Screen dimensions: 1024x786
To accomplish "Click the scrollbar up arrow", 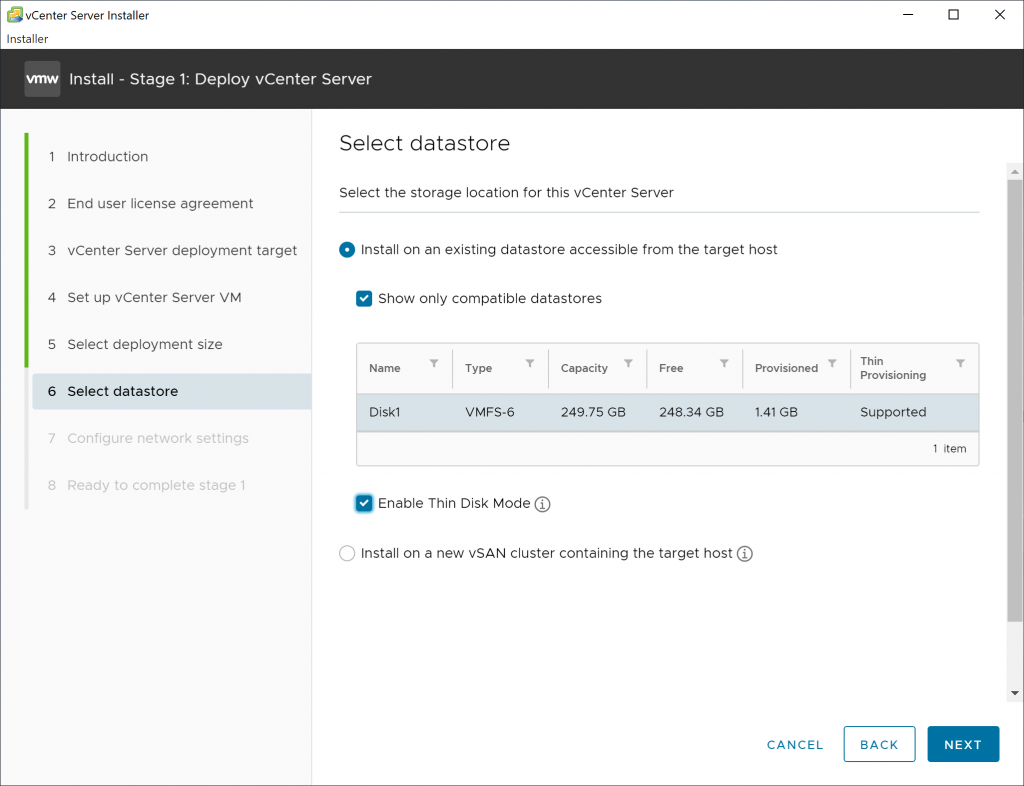I will [1014, 172].
